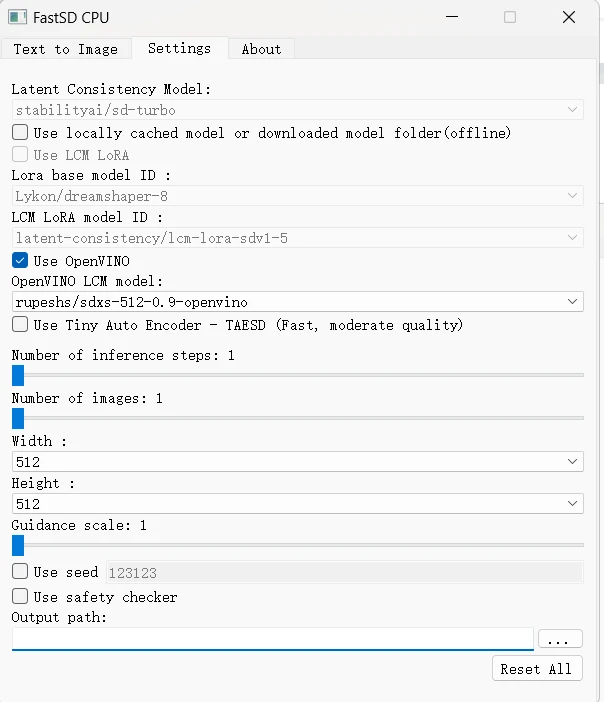The height and width of the screenshot is (702, 604).
Task: Expand the Width dropdown
Action: (x=298, y=462)
